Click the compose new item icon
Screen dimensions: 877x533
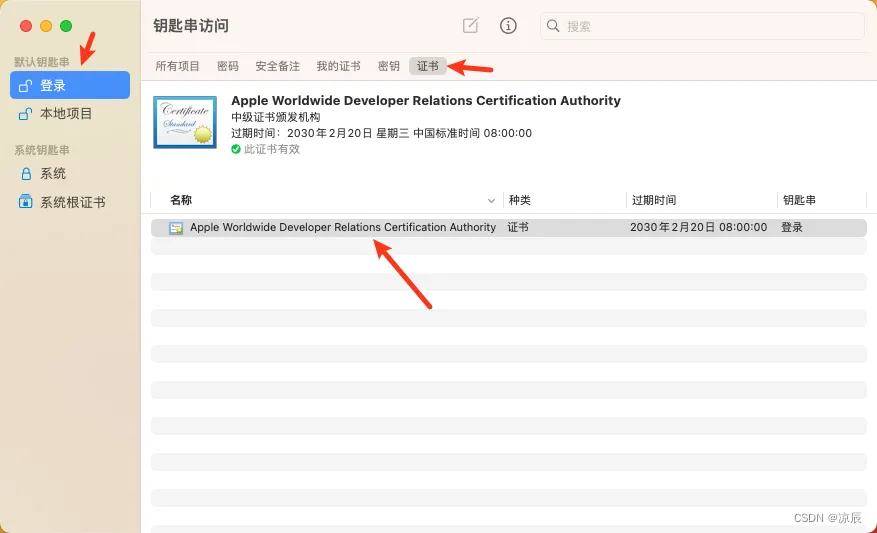(471, 25)
